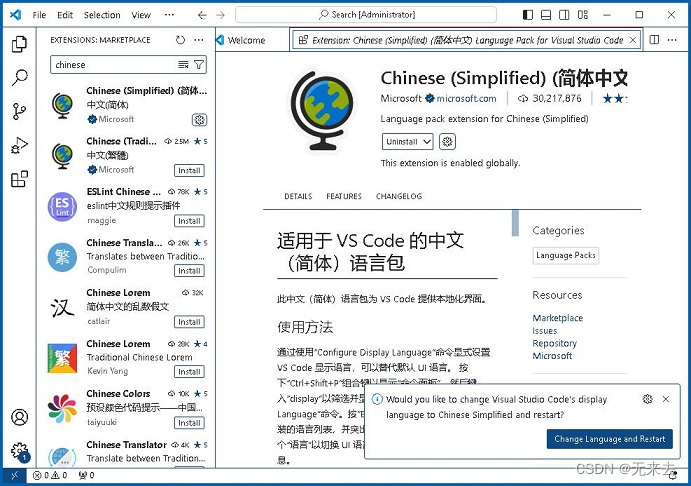691x486 pixels.
Task: Open the View menu
Action: [x=141, y=15]
